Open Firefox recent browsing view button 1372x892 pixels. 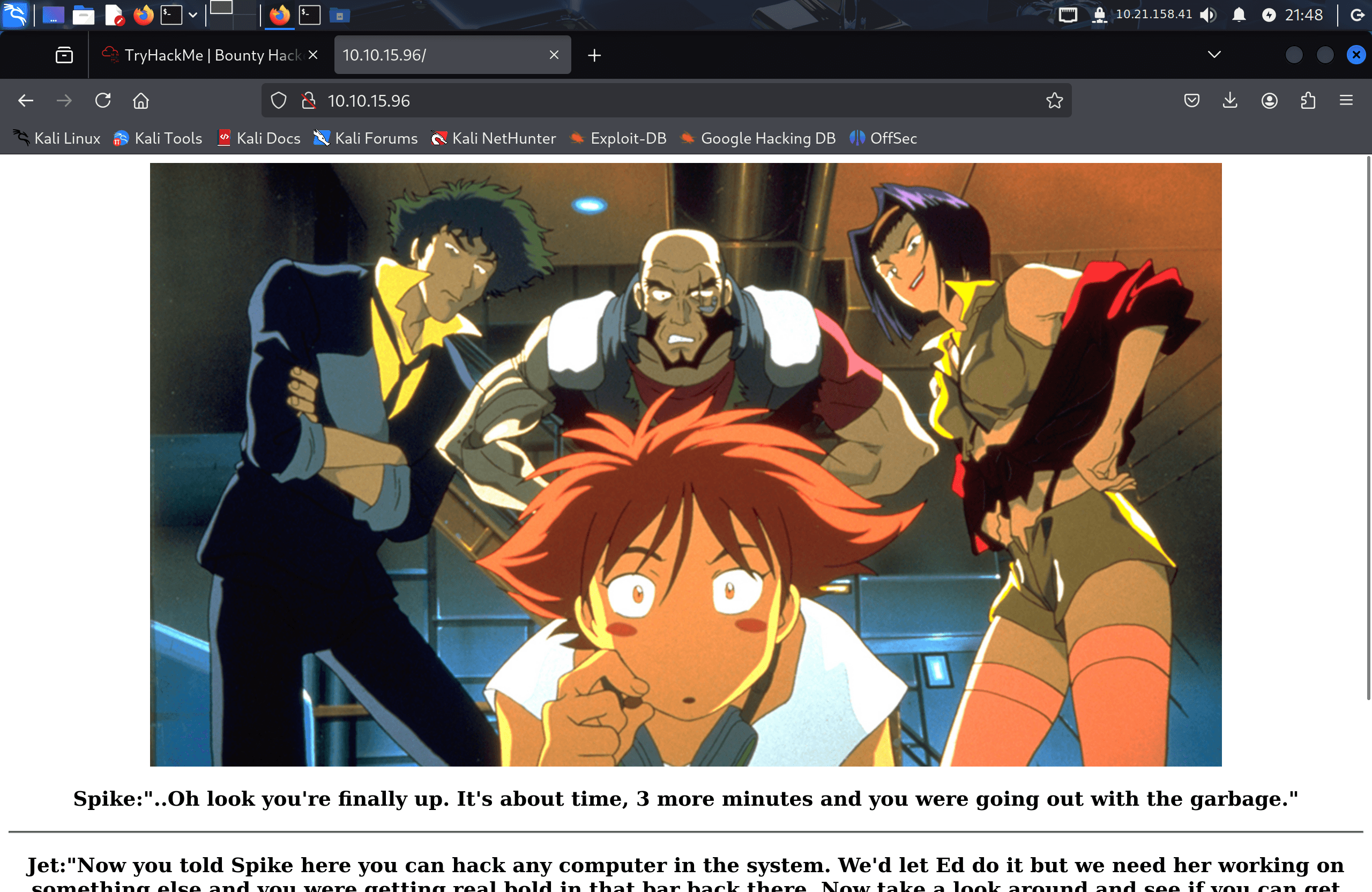point(64,55)
